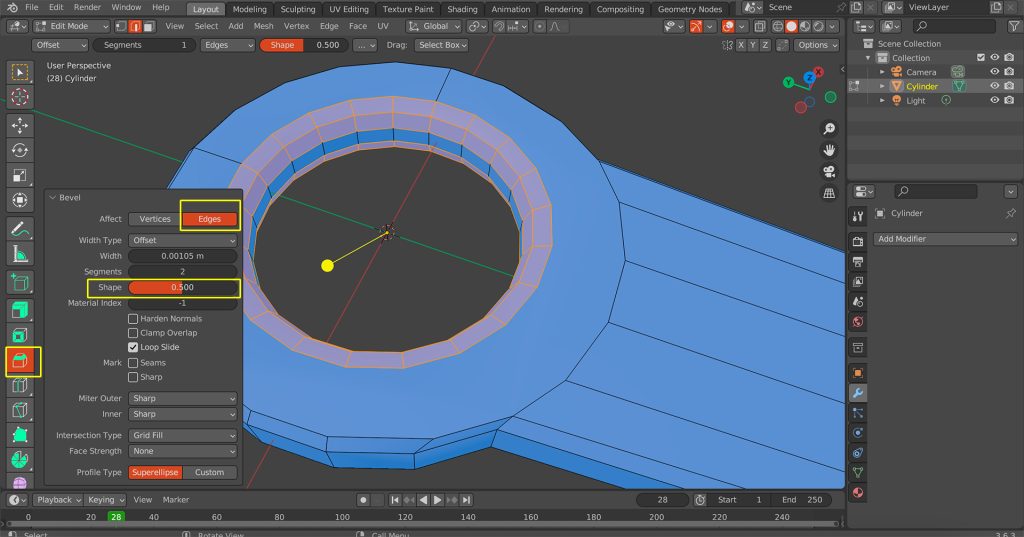Image resolution: width=1024 pixels, height=537 pixels.
Task: Select the Poly Build tool
Action: point(20,435)
